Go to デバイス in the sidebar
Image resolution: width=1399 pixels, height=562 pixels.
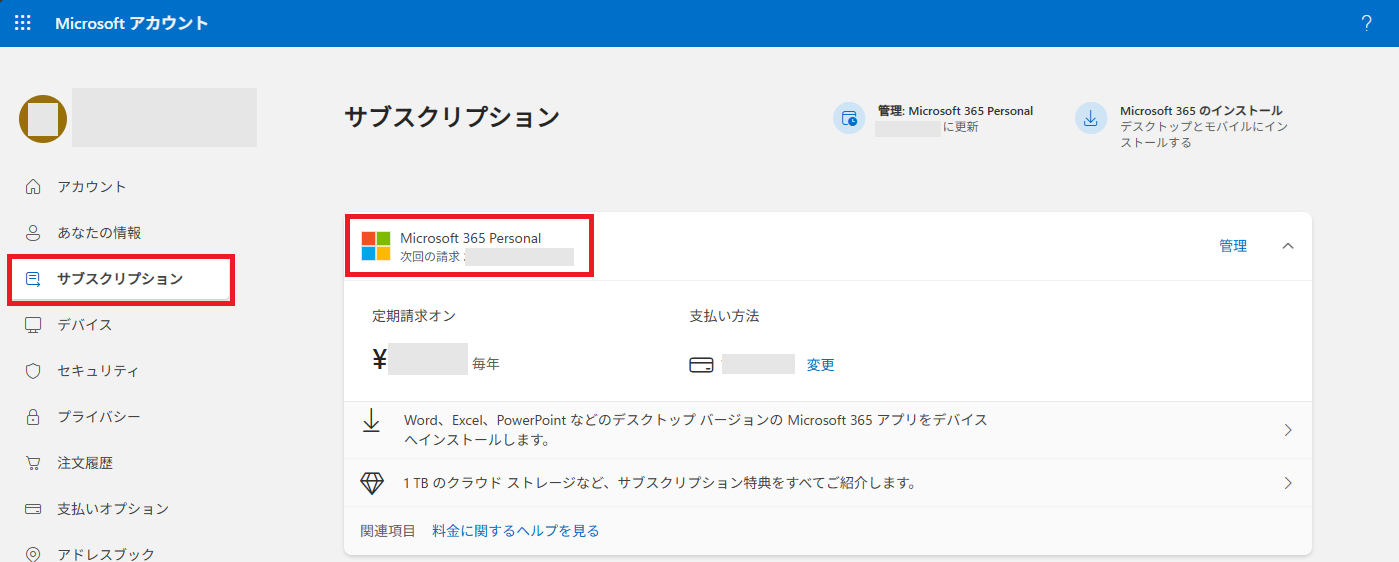tap(85, 325)
